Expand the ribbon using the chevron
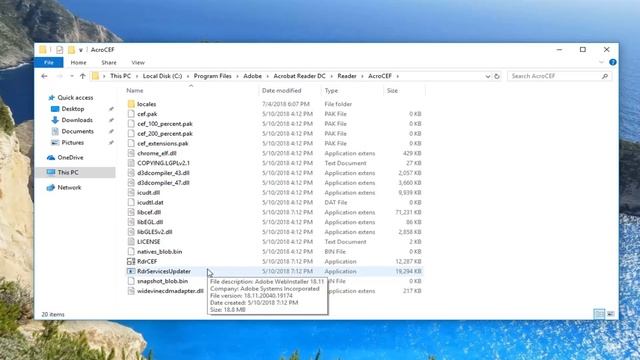Viewport: 640px width, 360px height. 601,62
